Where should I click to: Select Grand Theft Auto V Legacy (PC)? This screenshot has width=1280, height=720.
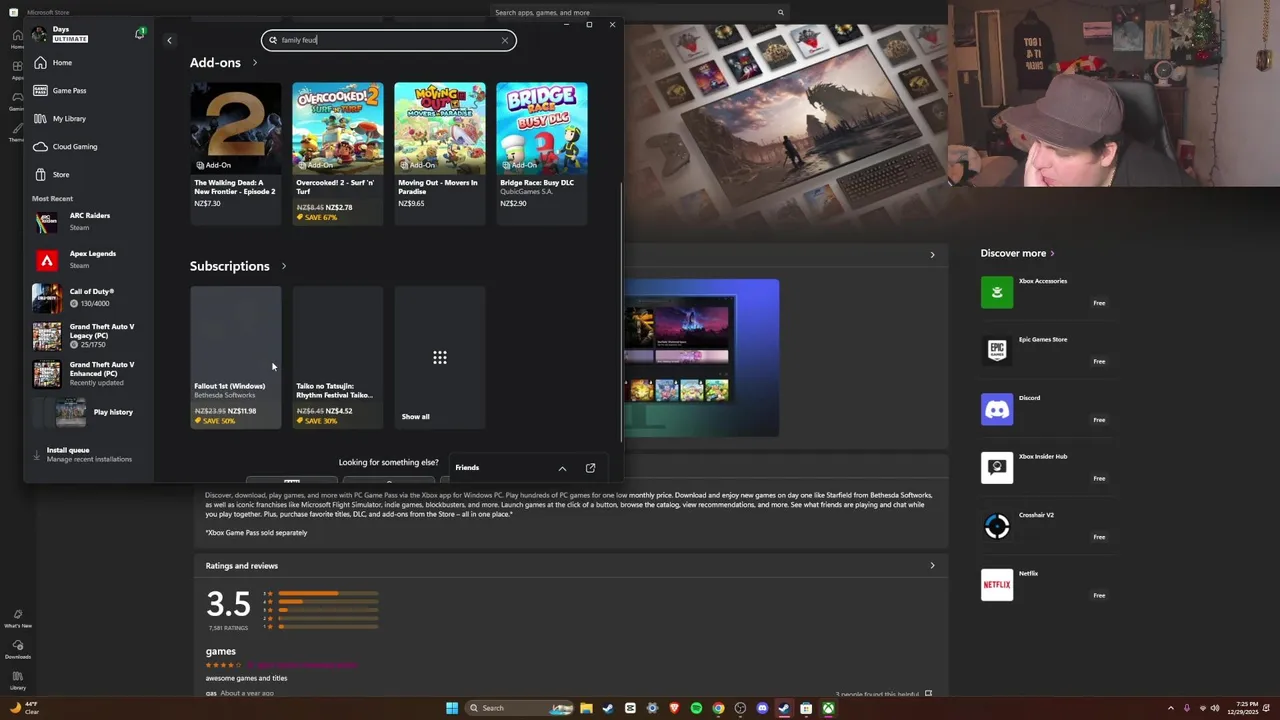pyautogui.click(x=88, y=335)
